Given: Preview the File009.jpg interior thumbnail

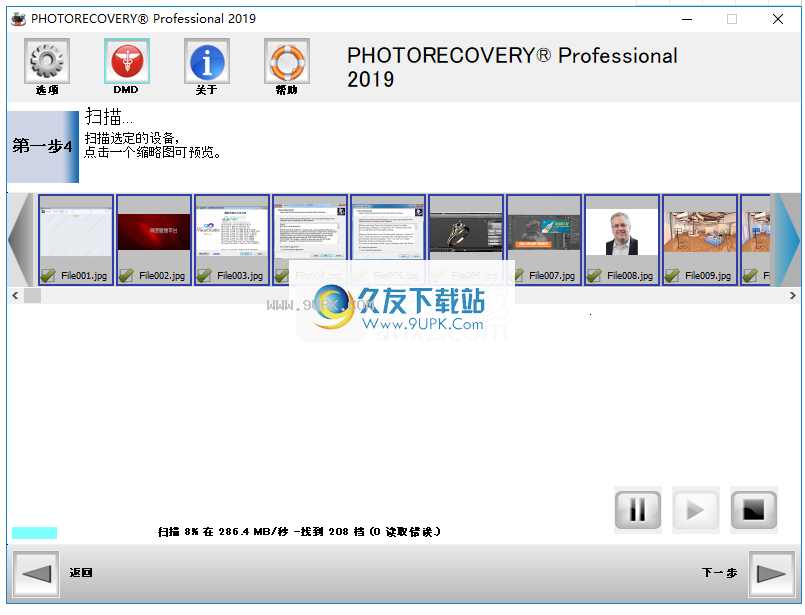Looking at the screenshot, I should [x=700, y=232].
